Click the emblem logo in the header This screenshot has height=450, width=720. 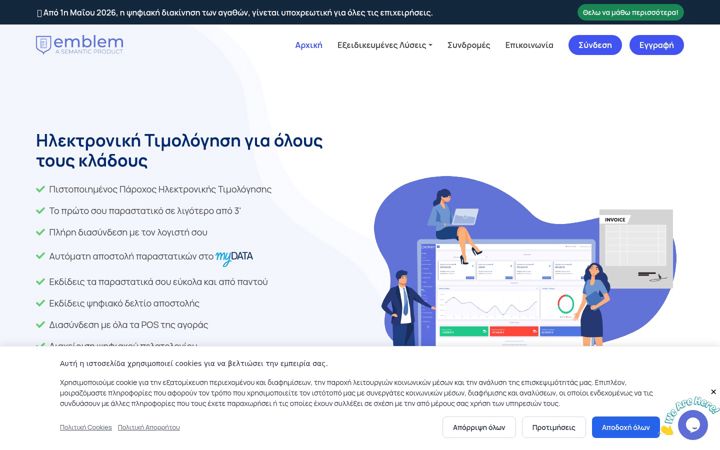[79, 45]
